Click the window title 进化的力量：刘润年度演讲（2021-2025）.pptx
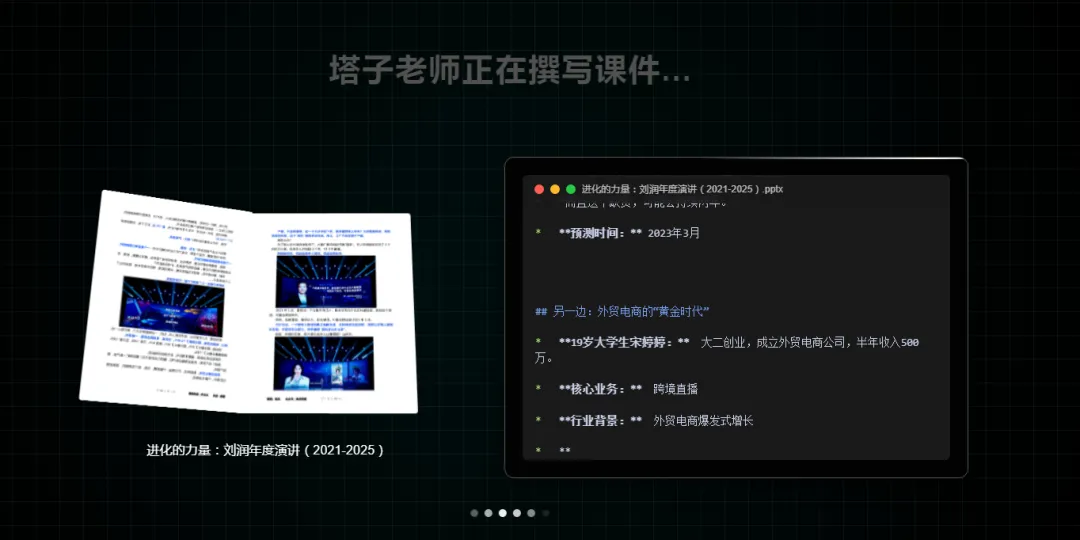Image resolution: width=1080 pixels, height=540 pixels. 682,189
